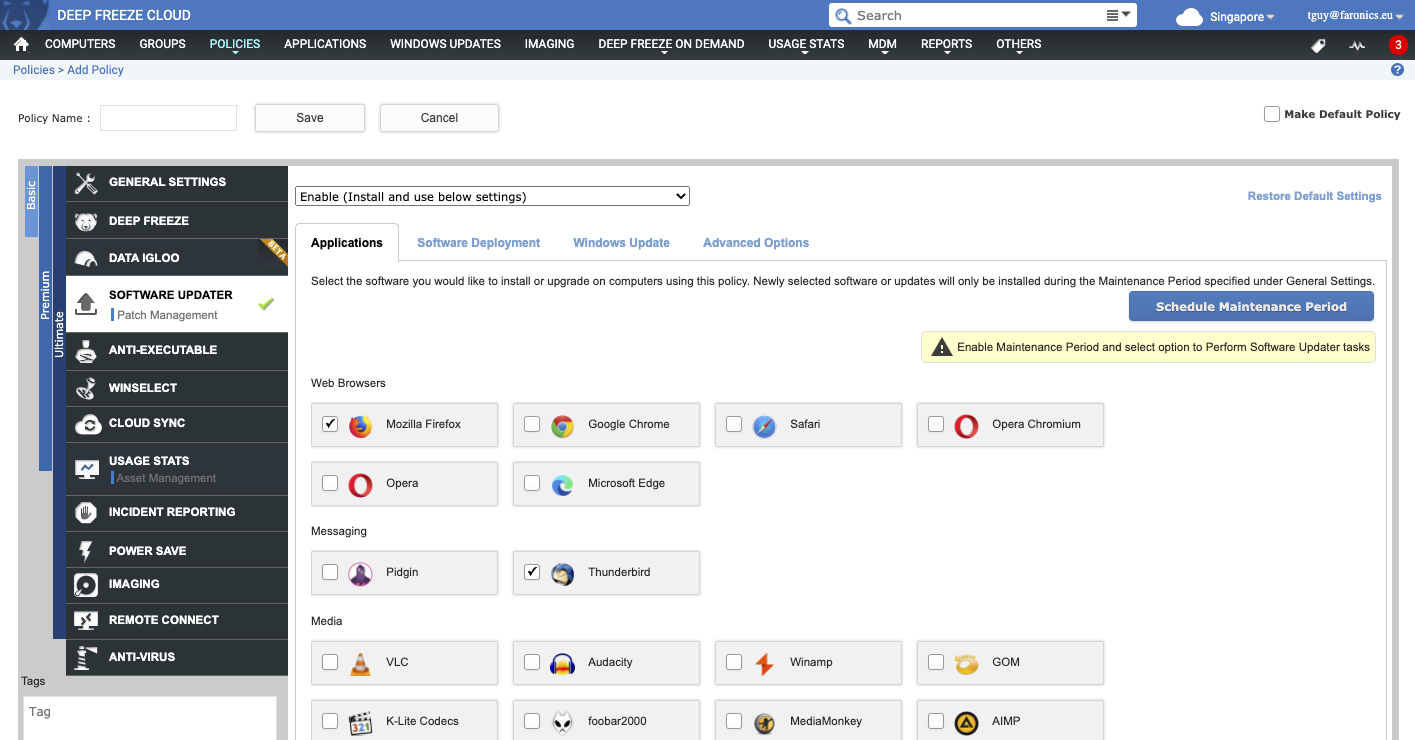The height and width of the screenshot is (740, 1415).
Task: Click the search magnifier icon
Action: pyautogui.click(x=843, y=16)
